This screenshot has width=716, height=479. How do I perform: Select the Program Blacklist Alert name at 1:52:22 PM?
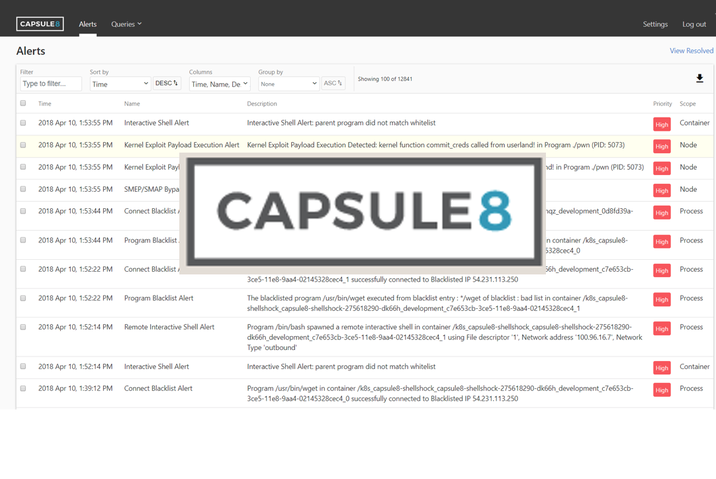pyautogui.click(x=159, y=298)
